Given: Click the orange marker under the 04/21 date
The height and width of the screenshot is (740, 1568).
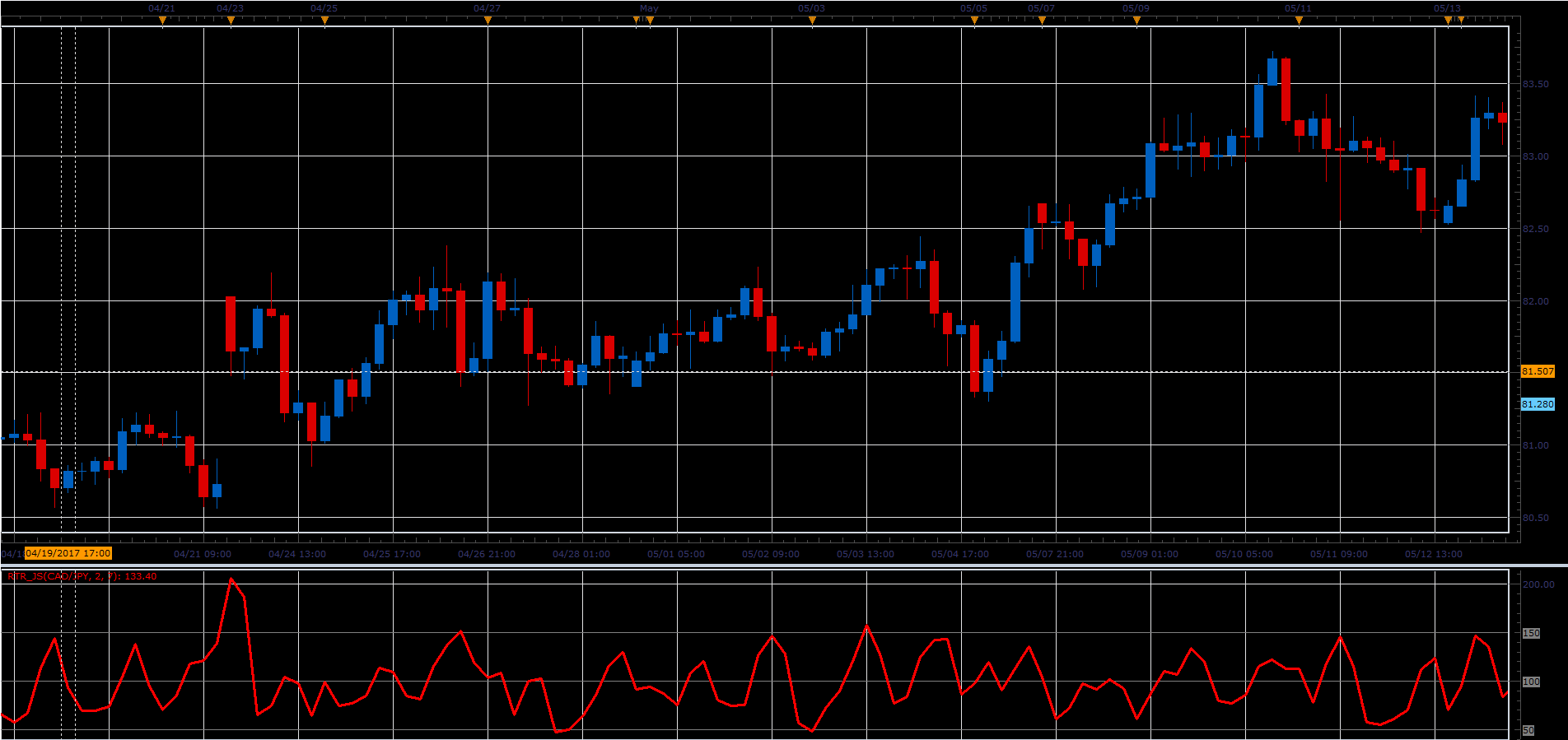Looking at the screenshot, I should [x=162, y=21].
